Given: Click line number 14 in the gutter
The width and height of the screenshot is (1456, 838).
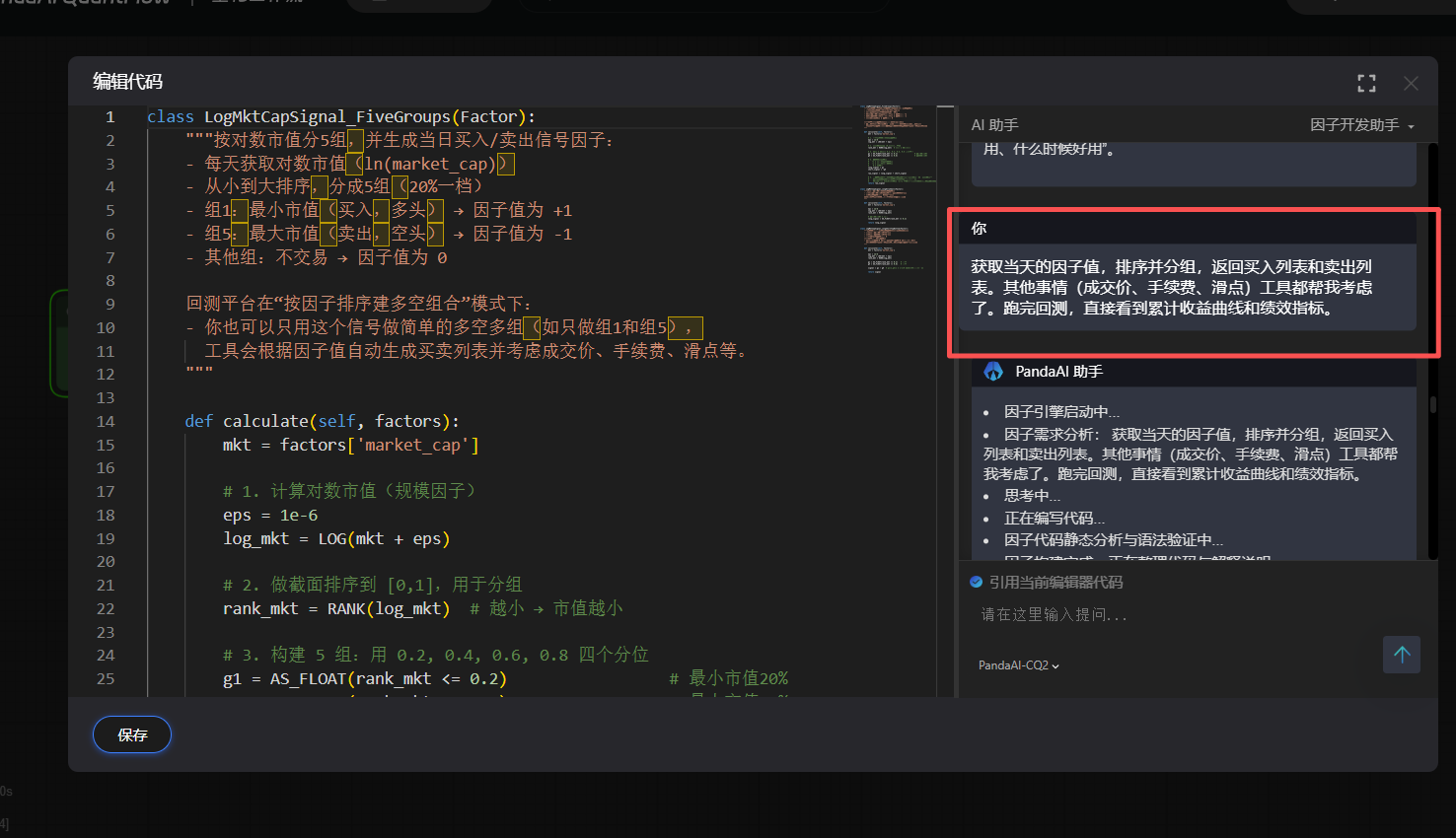Looking at the screenshot, I should (106, 422).
